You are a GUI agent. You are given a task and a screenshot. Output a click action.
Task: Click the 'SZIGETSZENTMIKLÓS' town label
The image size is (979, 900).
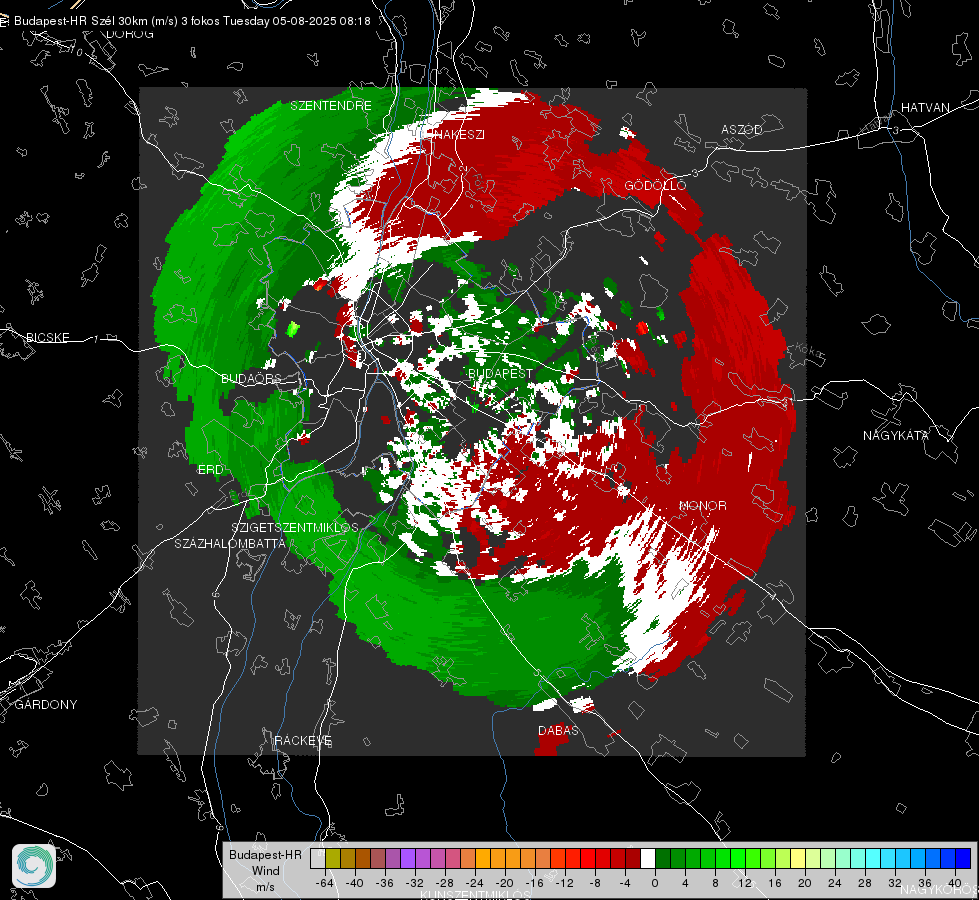coord(295,528)
